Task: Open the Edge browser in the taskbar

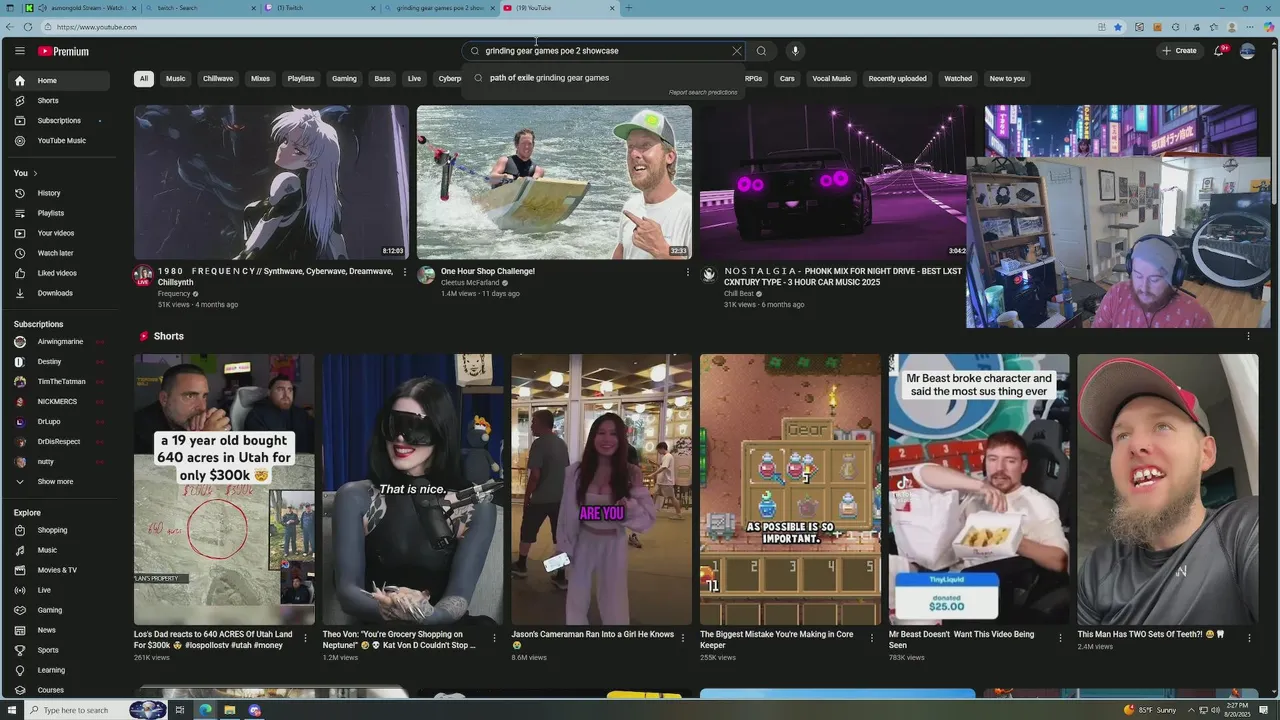Action: coord(205,710)
